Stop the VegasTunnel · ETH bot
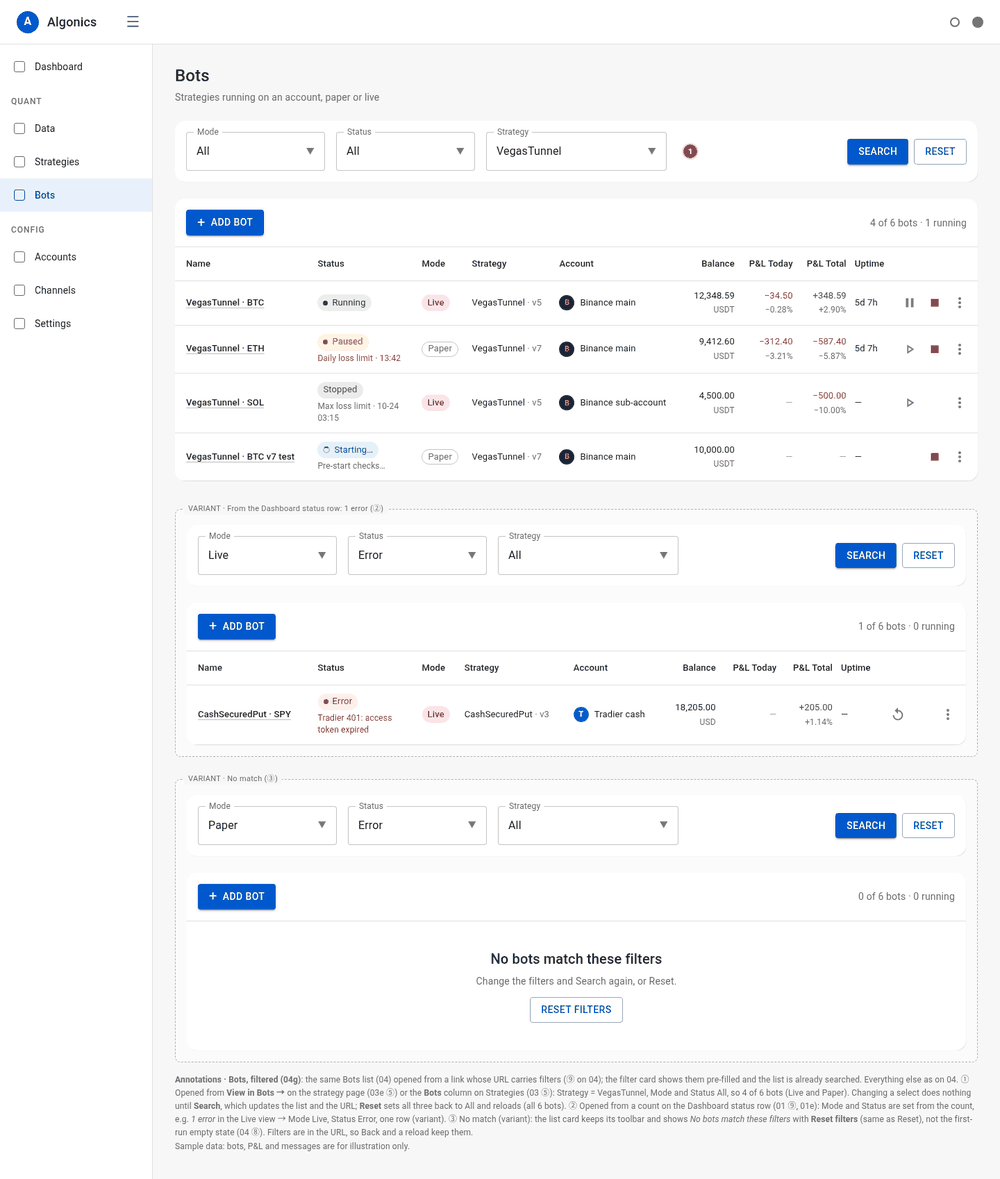Image resolution: width=1000 pixels, height=1179 pixels. point(935,349)
